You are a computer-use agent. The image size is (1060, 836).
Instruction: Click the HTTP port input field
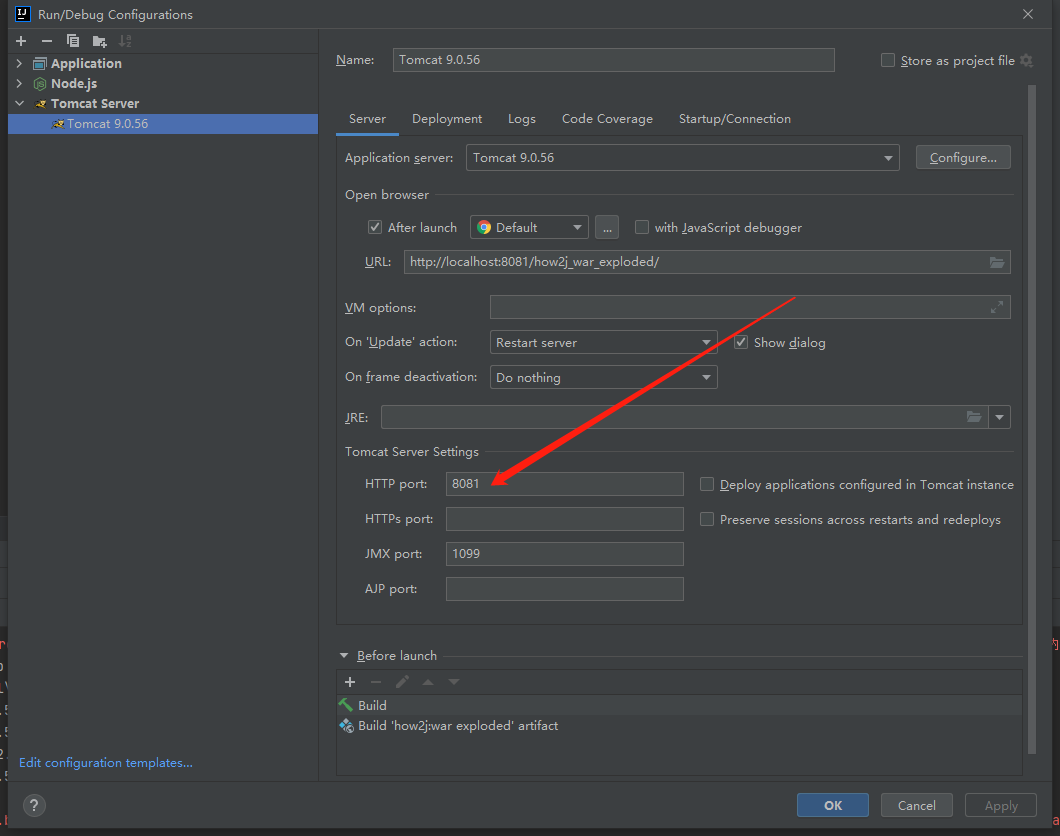565,484
